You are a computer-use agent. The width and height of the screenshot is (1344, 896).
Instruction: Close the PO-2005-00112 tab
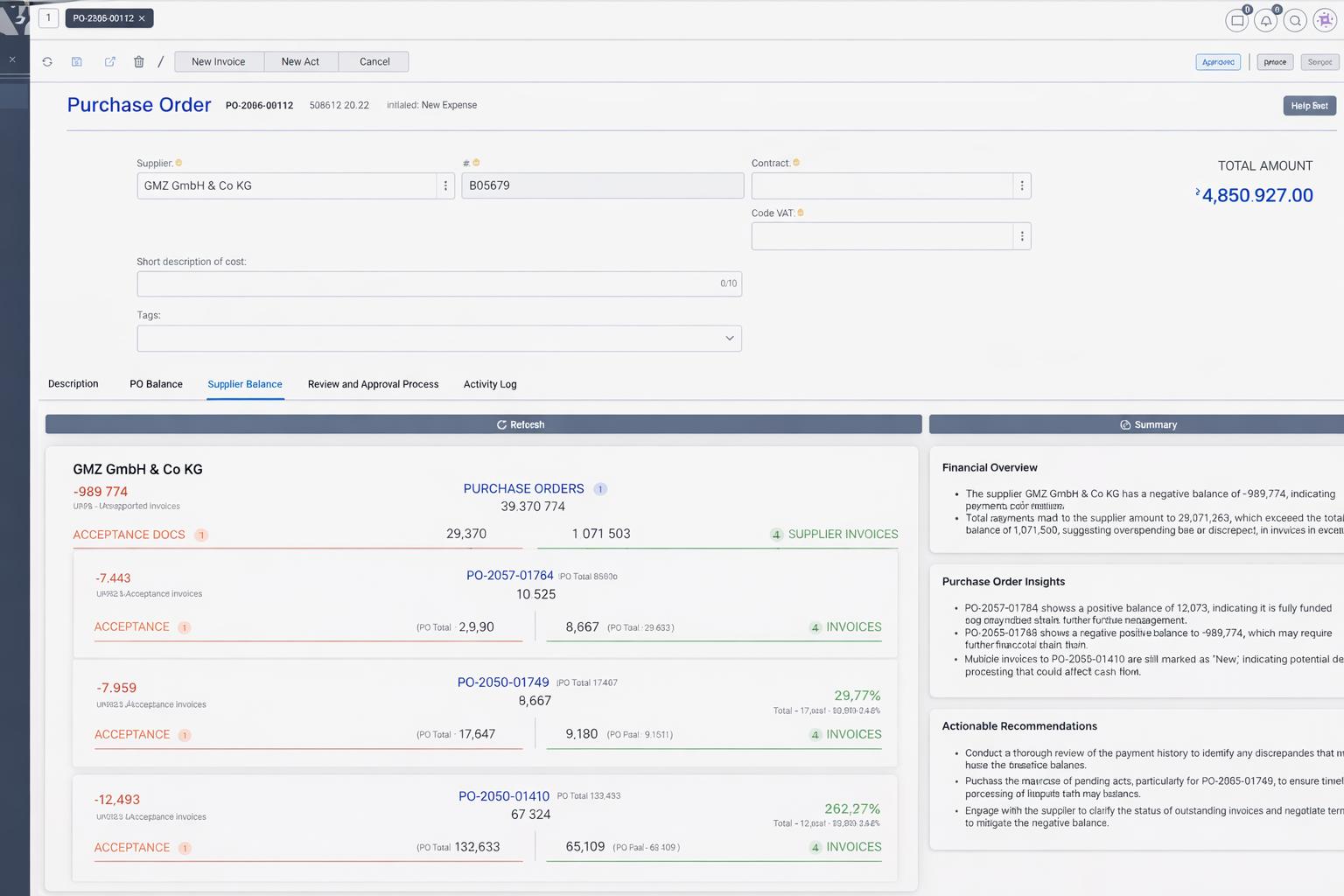click(142, 18)
